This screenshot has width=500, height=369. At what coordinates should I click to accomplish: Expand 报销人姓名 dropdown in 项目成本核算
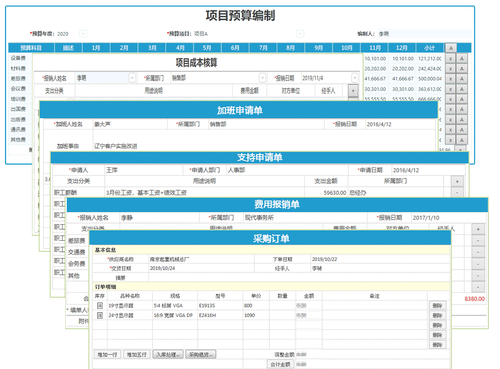pos(132,78)
